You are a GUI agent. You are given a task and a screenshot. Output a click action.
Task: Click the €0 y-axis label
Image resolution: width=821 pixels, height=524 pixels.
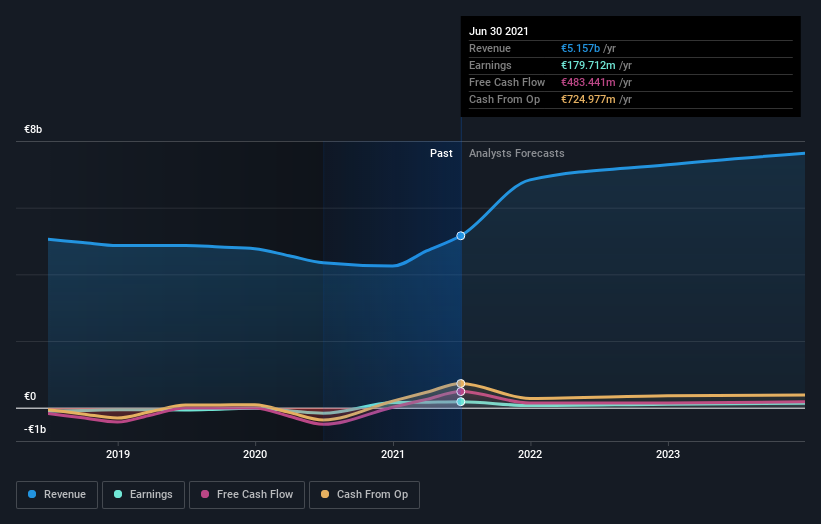[30, 396]
